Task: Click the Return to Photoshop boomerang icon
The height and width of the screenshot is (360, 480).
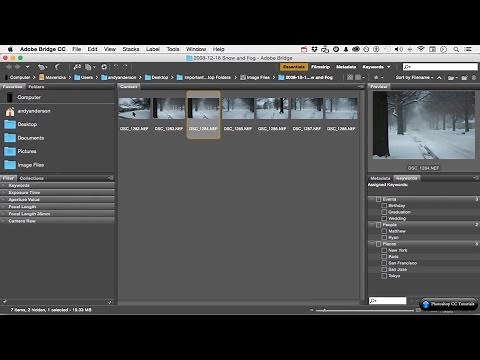Action: pyautogui.click(x=57, y=67)
